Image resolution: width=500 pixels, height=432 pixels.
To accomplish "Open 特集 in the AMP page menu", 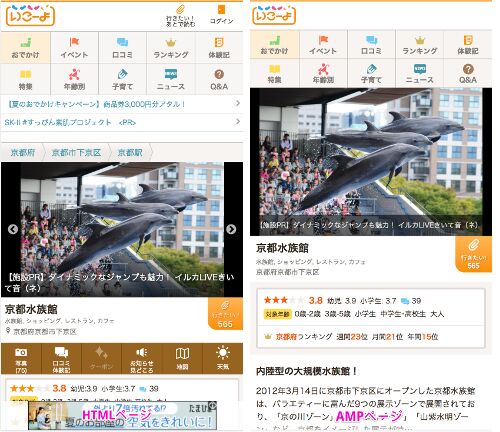I will (x=274, y=74).
